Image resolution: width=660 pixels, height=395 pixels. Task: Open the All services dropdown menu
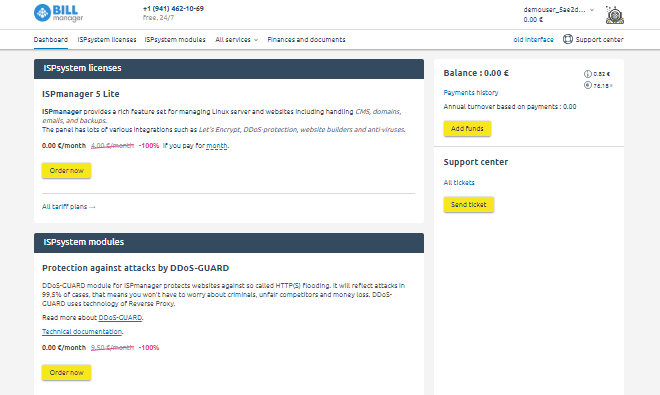(x=237, y=40)
